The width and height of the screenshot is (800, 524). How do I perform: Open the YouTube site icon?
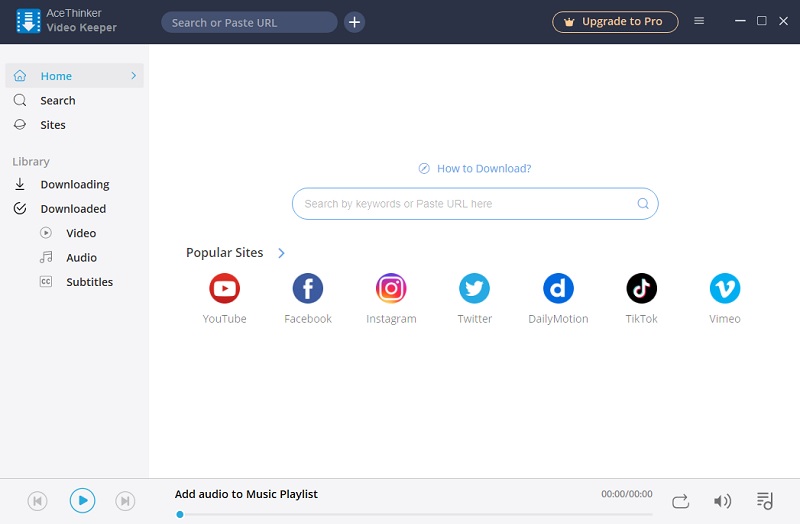224,289
